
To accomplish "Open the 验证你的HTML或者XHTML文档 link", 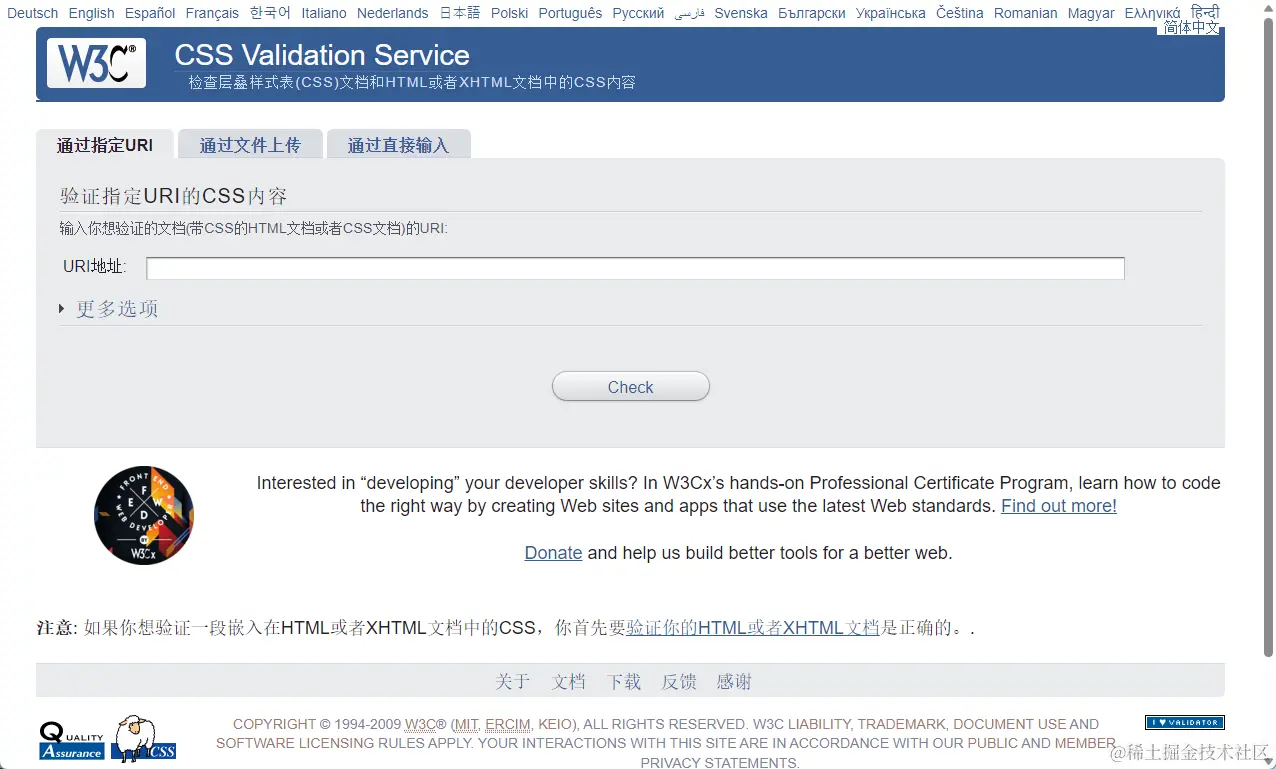I will (753, 628).
